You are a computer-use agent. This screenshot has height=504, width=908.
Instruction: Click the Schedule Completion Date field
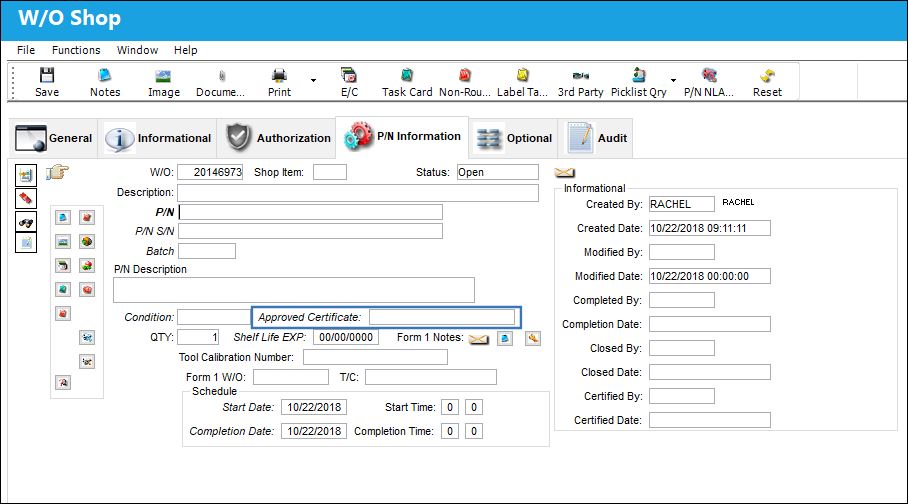click(x=314, y=431)
